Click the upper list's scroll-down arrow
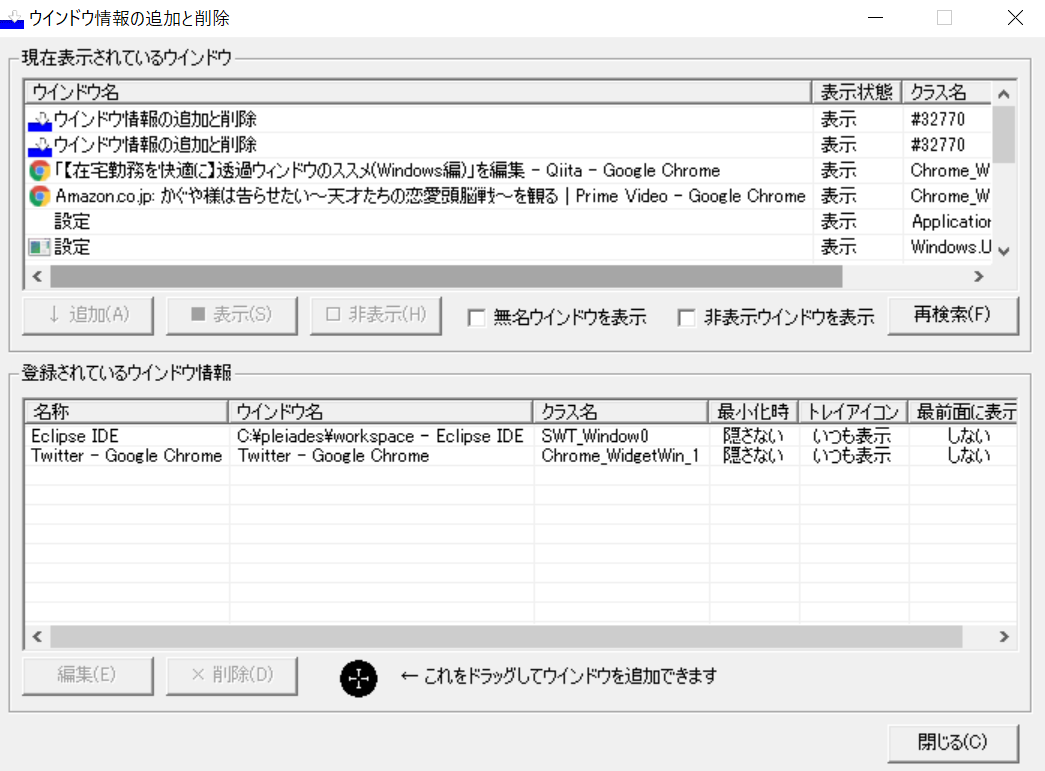The width and height of the screenshot is (1045, 771). pos(1004,251)
